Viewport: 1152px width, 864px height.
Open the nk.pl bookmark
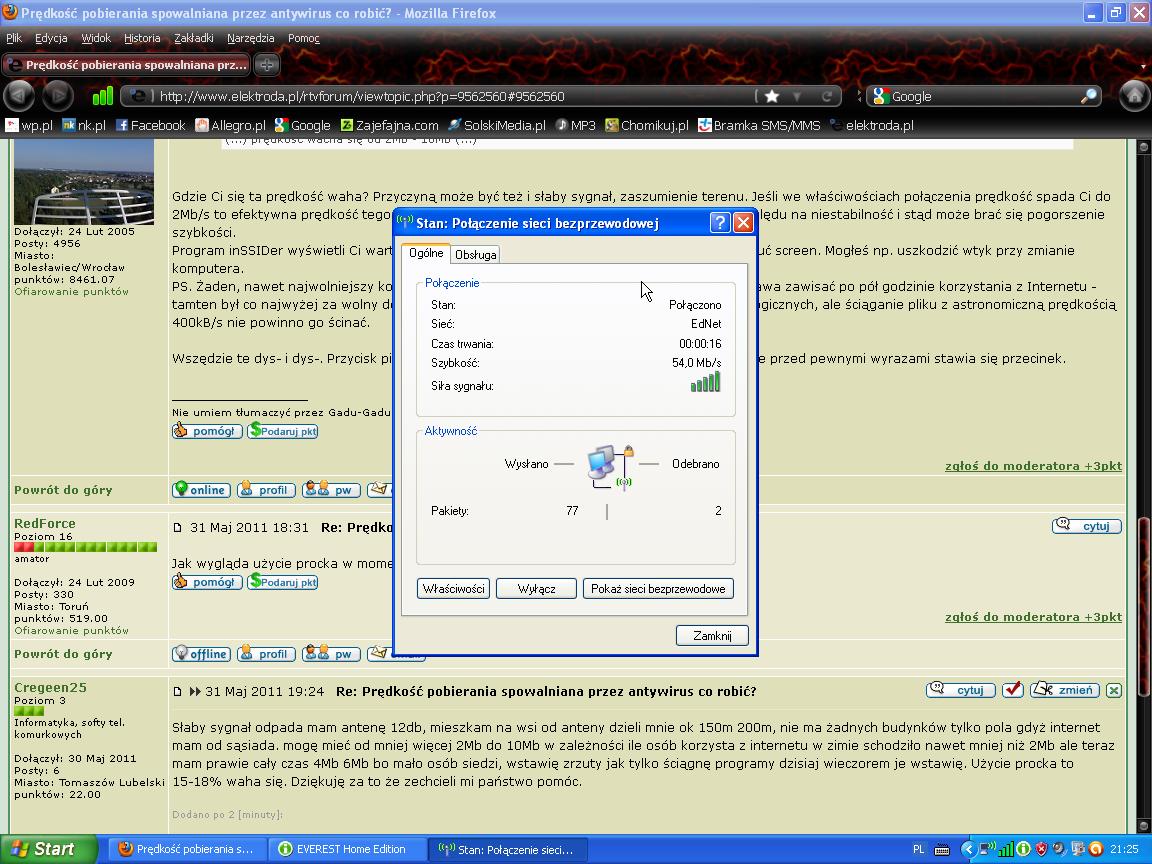point(84,126)
